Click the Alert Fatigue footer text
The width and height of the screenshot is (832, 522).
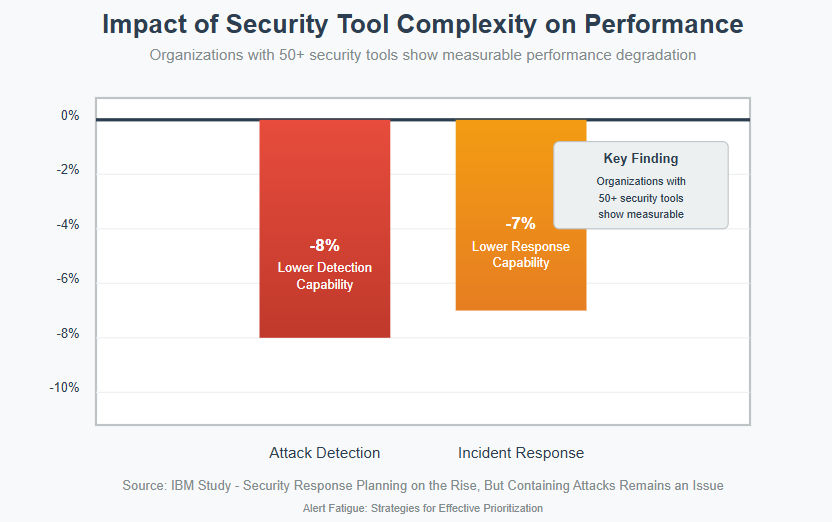[x=423, y=508]
